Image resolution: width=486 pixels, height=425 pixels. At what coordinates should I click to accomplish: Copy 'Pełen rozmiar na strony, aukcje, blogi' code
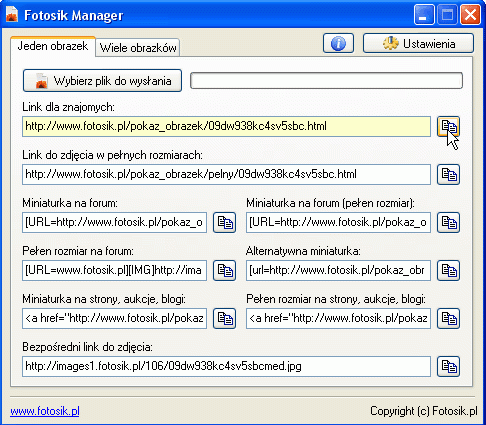pos(448,318)
